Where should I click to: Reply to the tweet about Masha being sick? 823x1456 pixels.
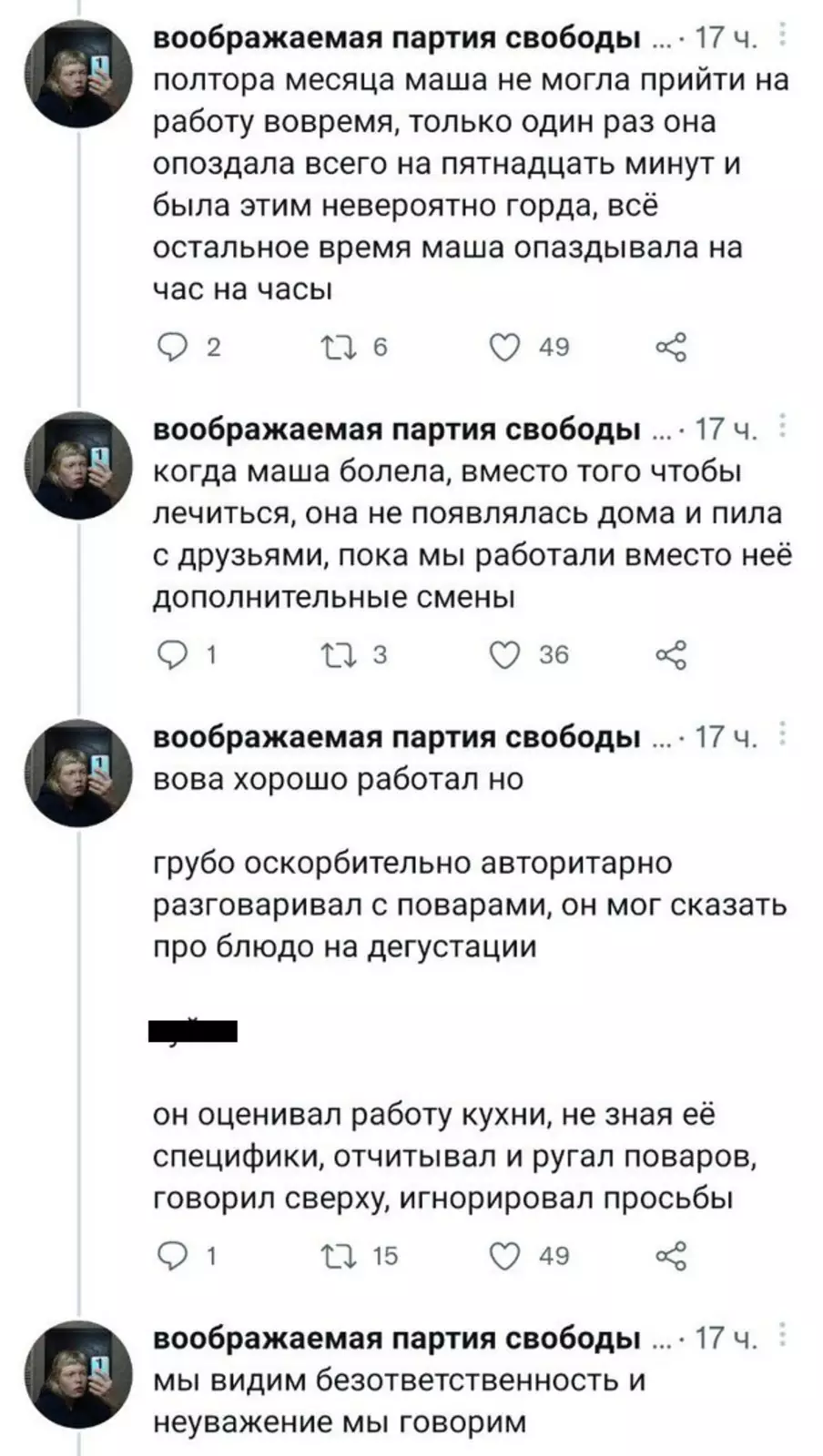click(172, 654)
